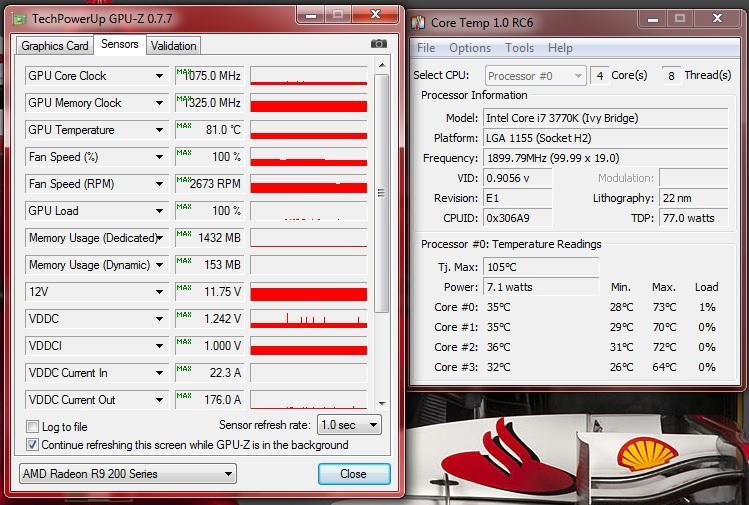Enable the Log to file checkbox
The height and width of the screenshot is (505, 749).
click(32, 426)
